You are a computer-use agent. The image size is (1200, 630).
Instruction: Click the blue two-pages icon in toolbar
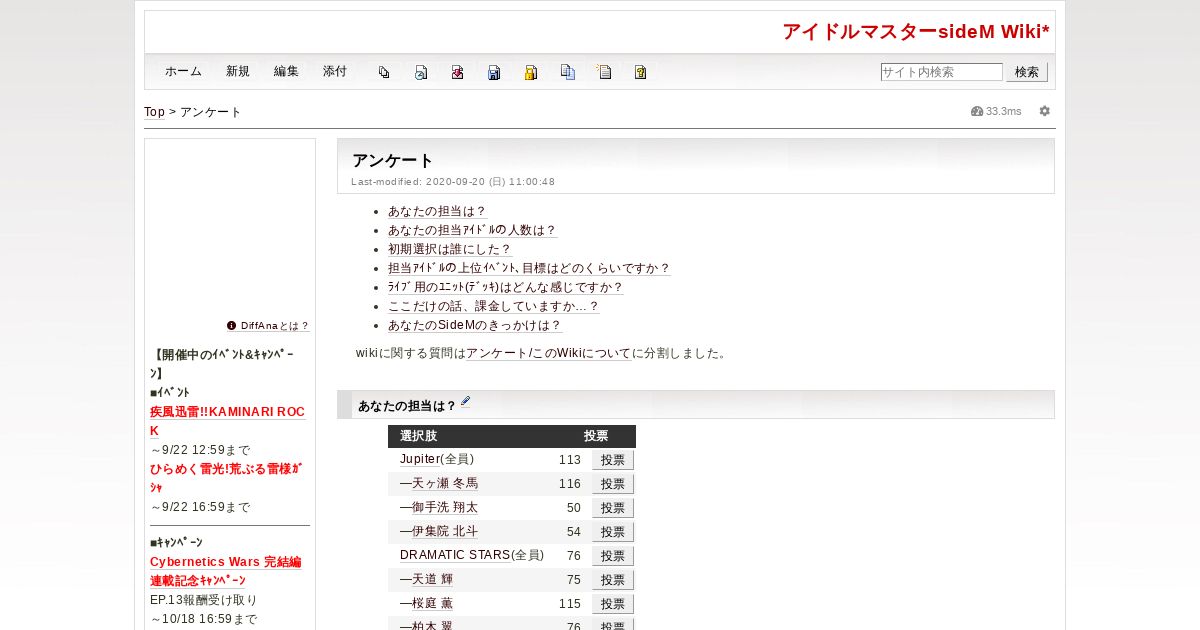coord(568,72)
